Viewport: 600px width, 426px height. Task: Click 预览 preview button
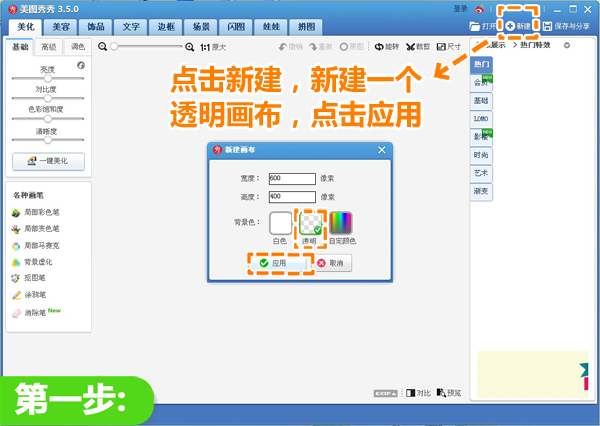point(449,393)
